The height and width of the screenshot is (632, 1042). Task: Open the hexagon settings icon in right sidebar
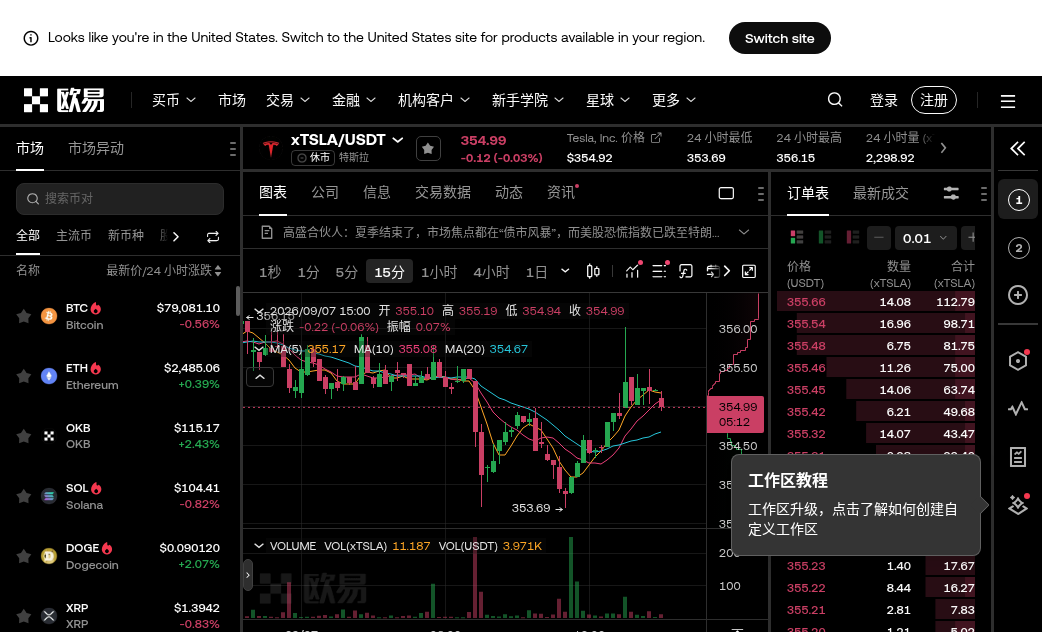point(1018,361)
